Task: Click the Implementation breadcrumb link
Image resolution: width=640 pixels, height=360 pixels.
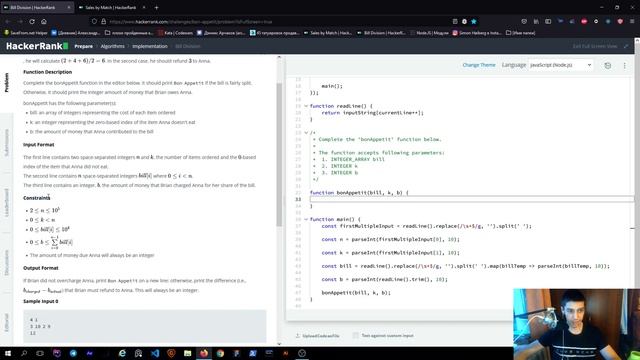Action: click(150, 46)
